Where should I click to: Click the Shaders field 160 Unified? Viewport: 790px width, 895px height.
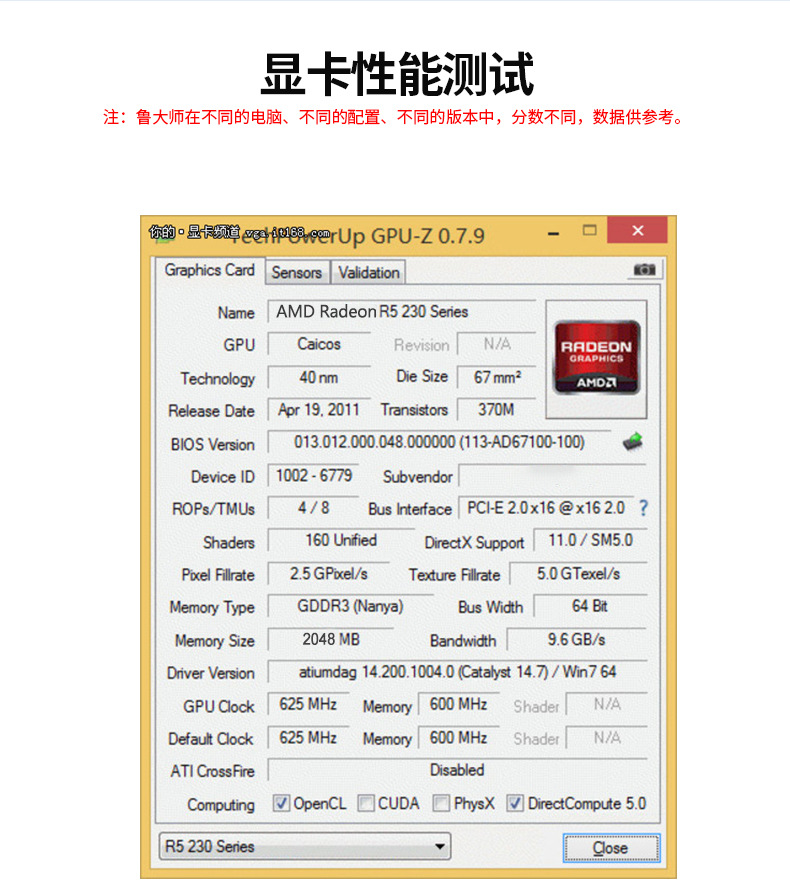tap(341, 541)
